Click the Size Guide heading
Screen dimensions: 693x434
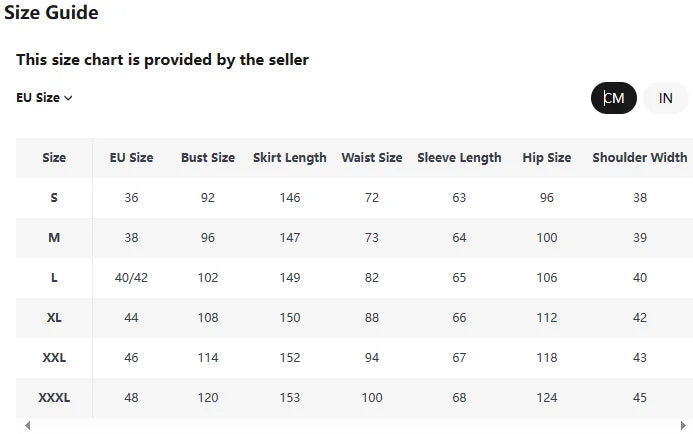point(51,13)
